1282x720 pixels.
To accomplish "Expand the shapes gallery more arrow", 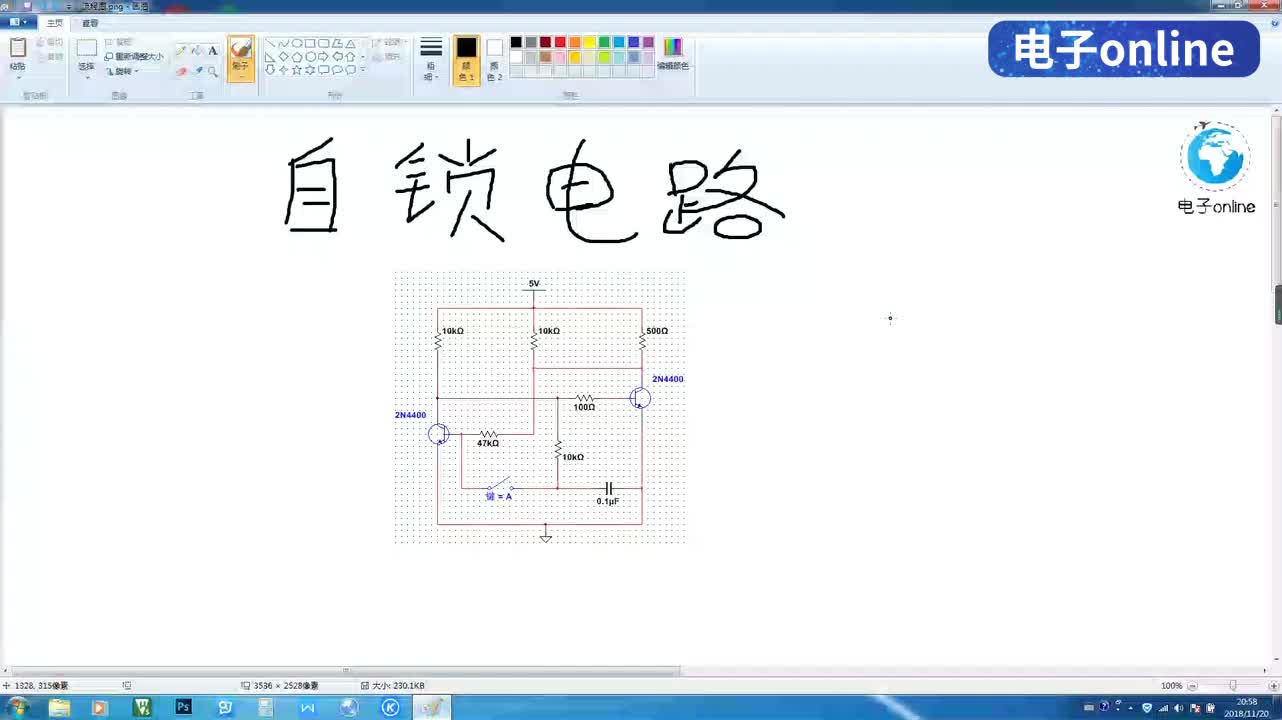I will coord(363,70).
